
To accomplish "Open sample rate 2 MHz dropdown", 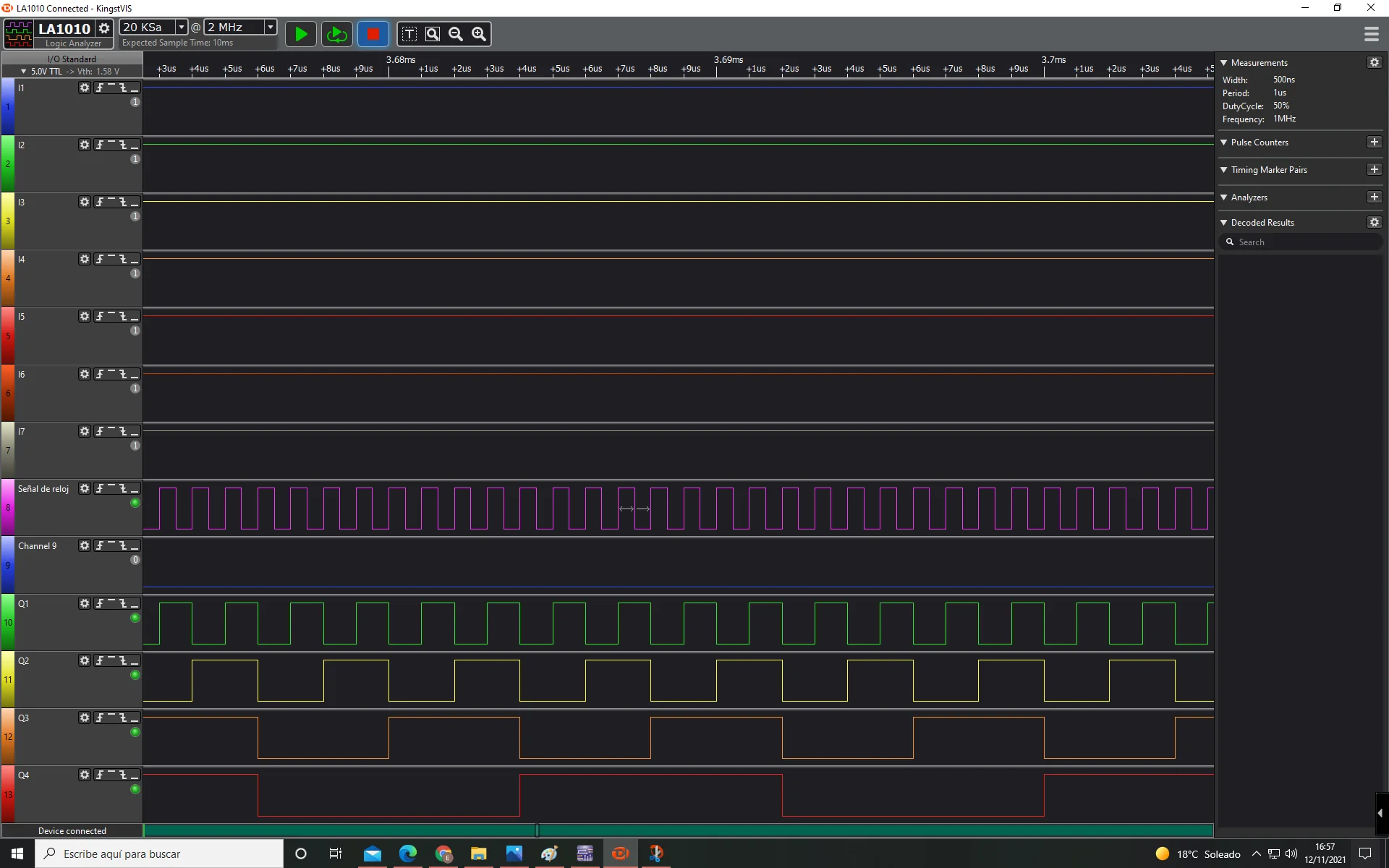I will pos(271,27).
